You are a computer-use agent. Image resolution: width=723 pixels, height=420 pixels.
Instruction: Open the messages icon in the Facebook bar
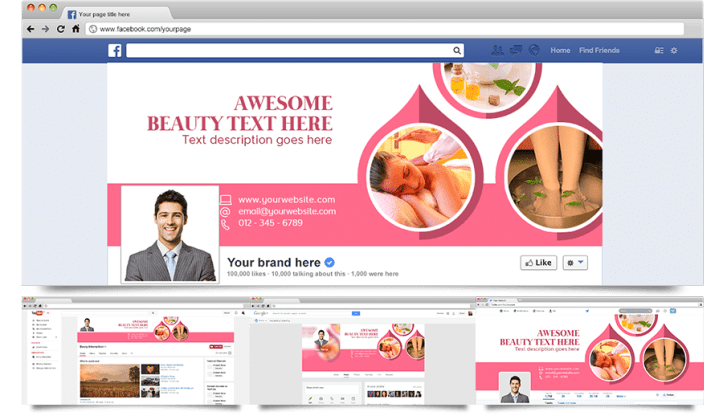[x=515, y=51]
